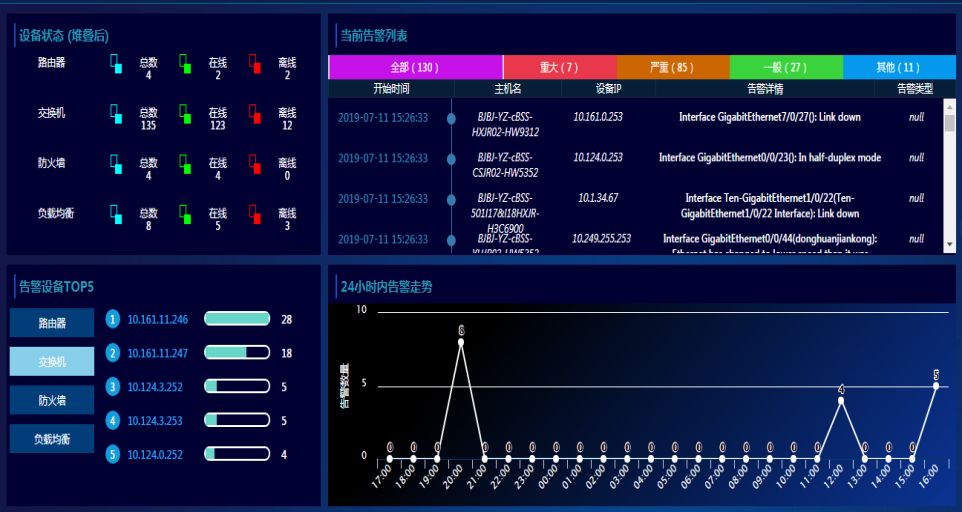The height and width of the screenshot is (512, 962).
Task: Click the router total count cyan device icon
Action: point(116,63)
